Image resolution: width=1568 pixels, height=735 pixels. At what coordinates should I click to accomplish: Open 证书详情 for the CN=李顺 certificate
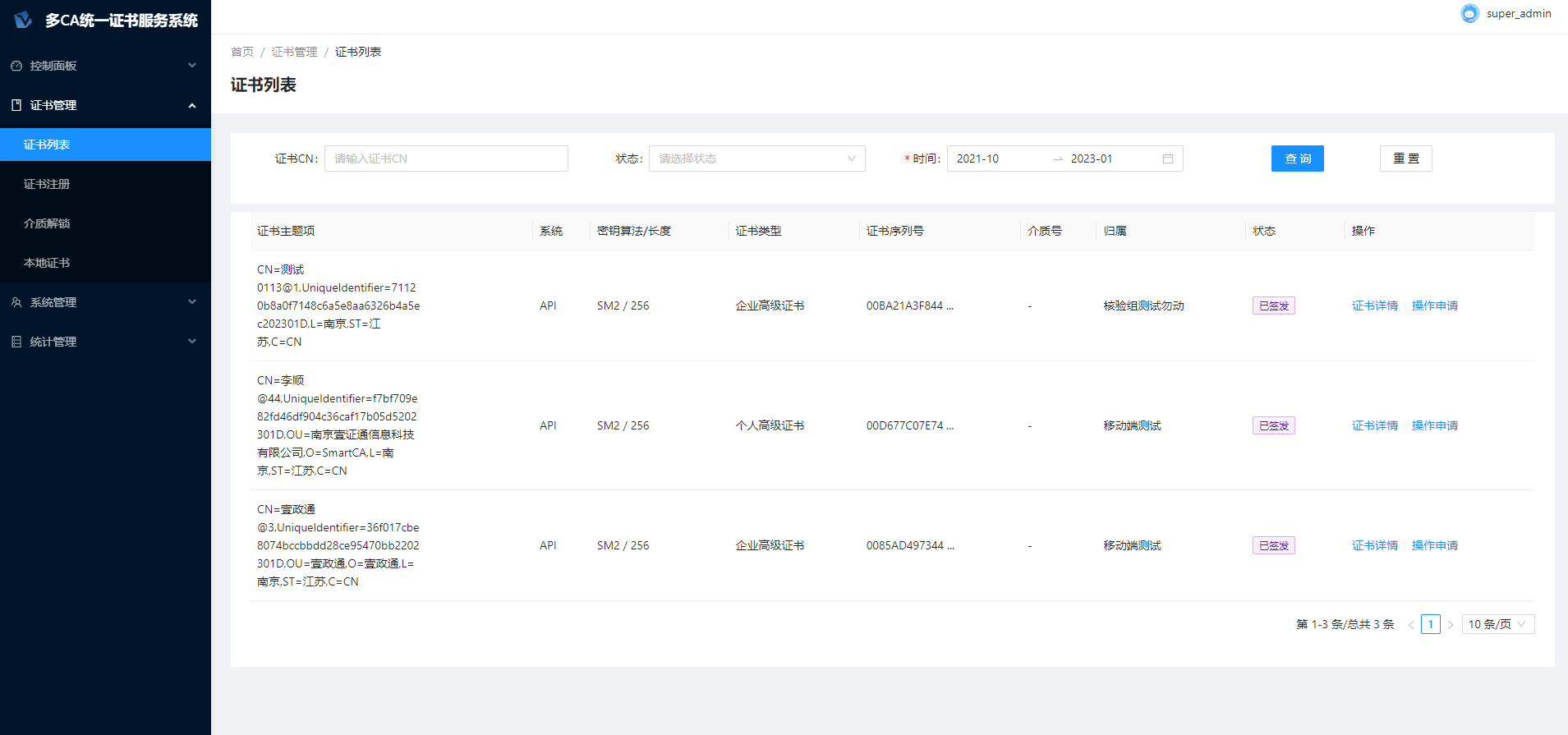tap(1375, 425)
